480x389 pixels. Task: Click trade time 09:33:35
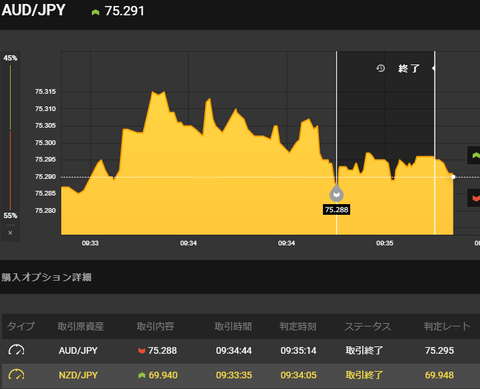[234, 375]
